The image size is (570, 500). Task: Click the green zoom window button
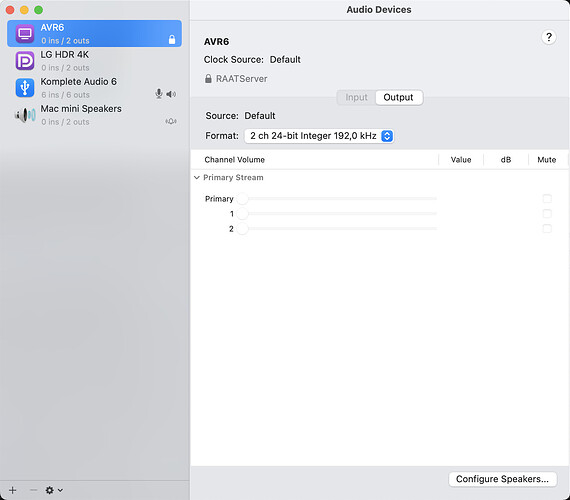pyautogui.click(x=39, y=10)
